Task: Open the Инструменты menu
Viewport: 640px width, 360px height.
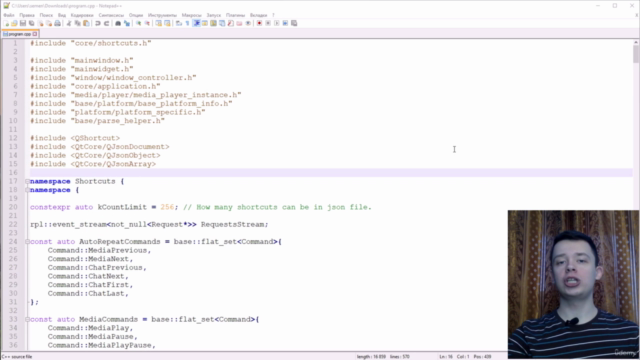Action: pyautogui.click(x=162, y=15)
